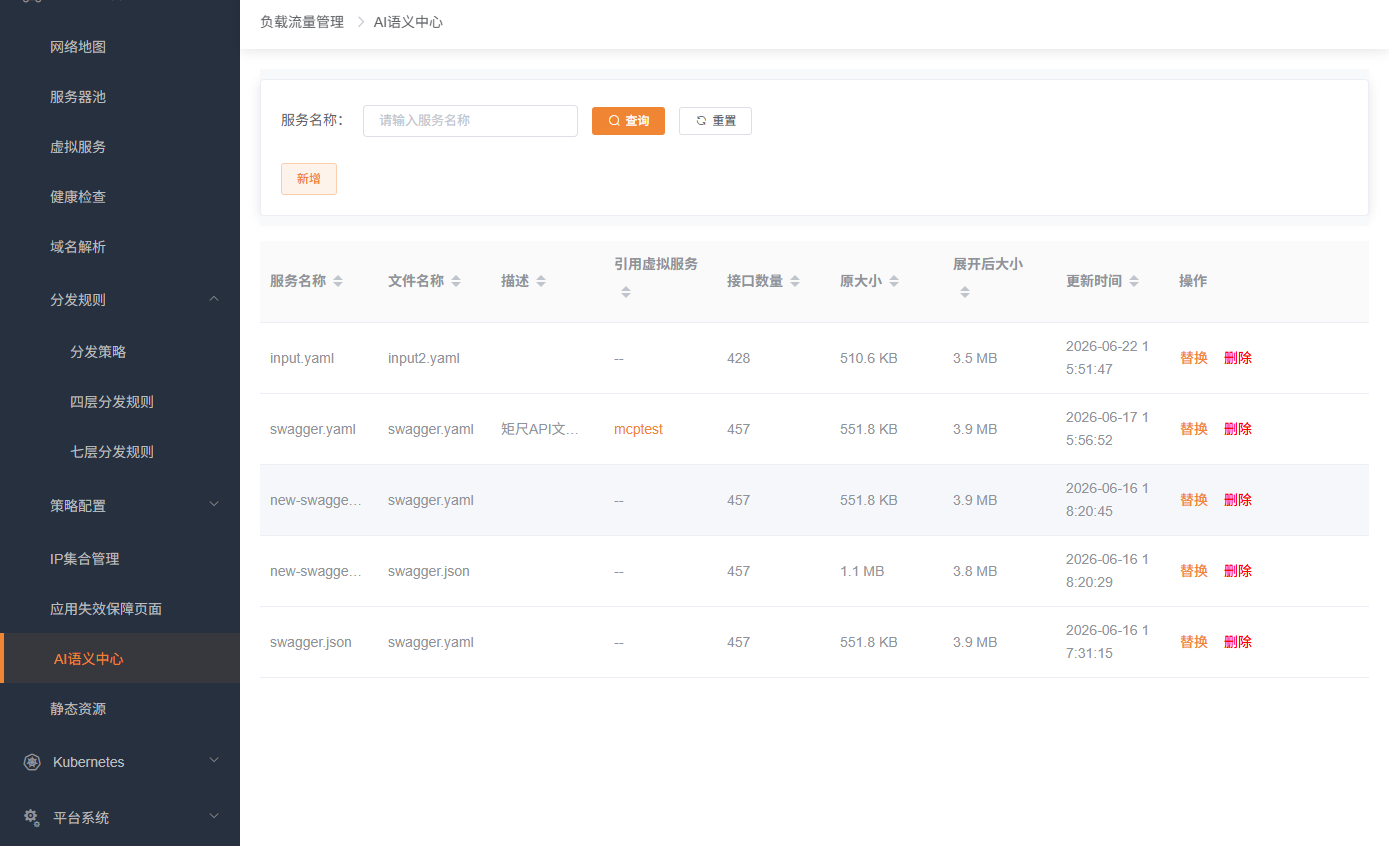Click 删除 in the 18:20:45 row

point(1238,500)
